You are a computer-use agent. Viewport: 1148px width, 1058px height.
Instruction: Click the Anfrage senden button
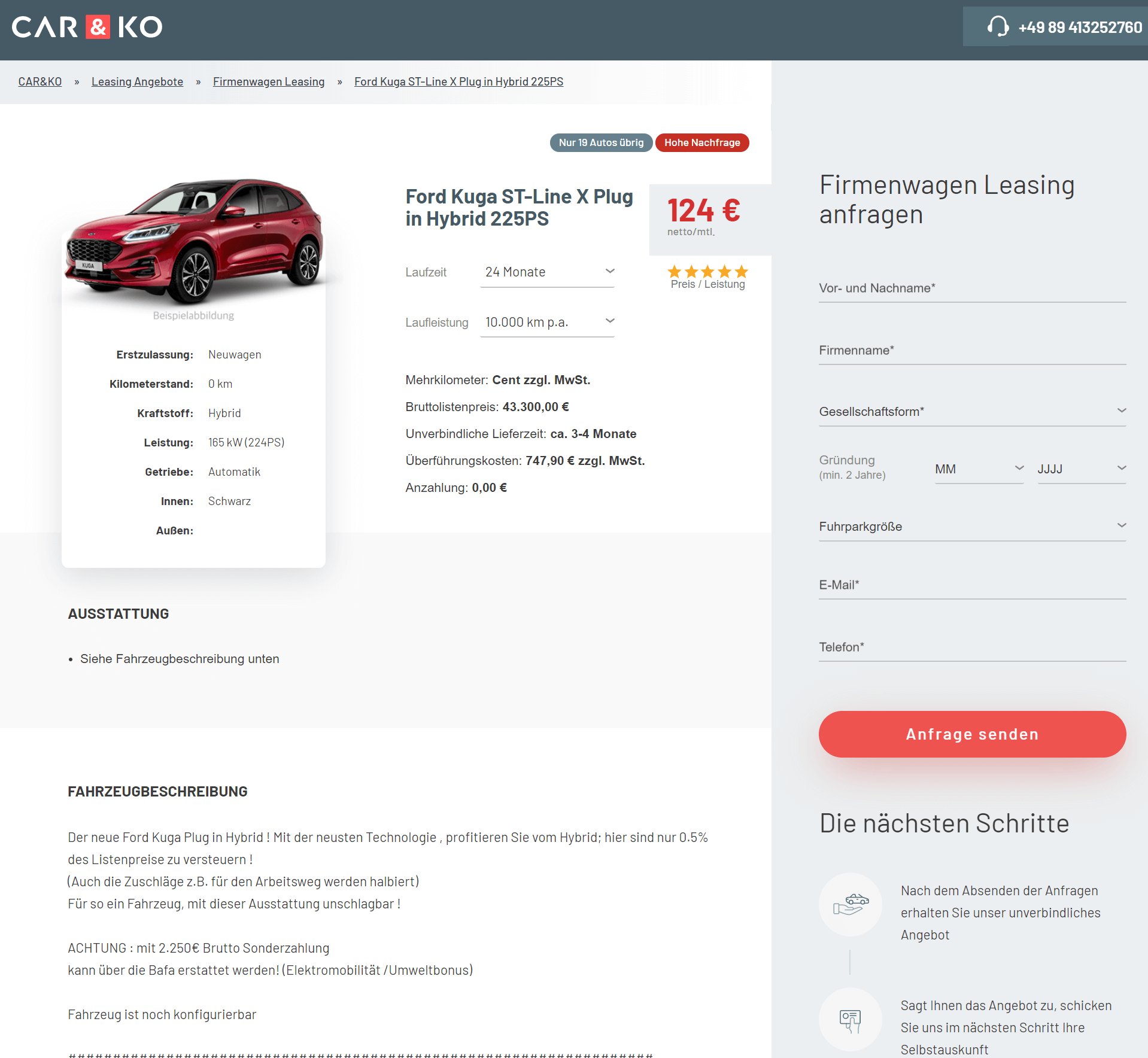click(972, 734)
